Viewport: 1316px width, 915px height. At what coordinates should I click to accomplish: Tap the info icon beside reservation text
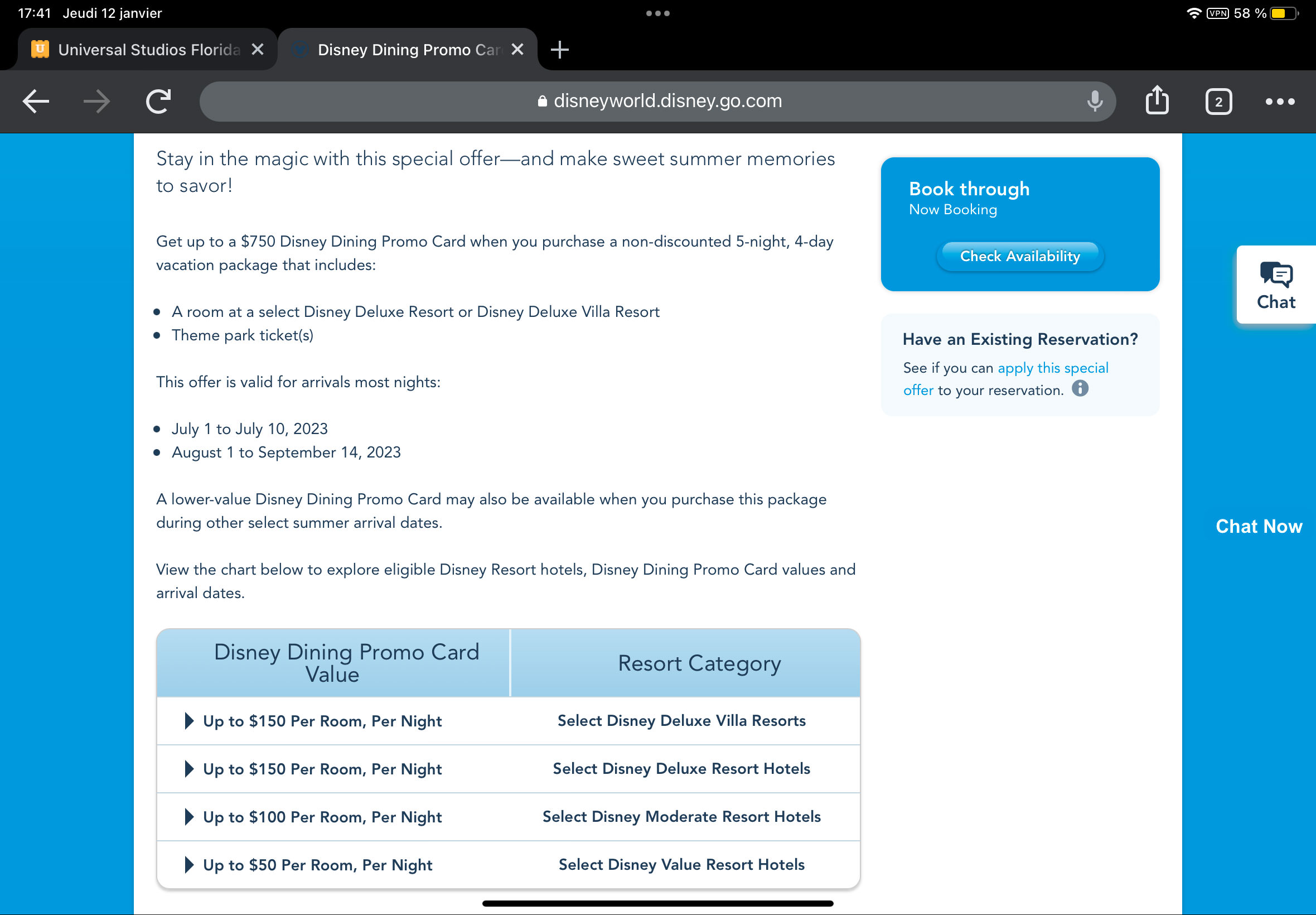[1080, 389]
